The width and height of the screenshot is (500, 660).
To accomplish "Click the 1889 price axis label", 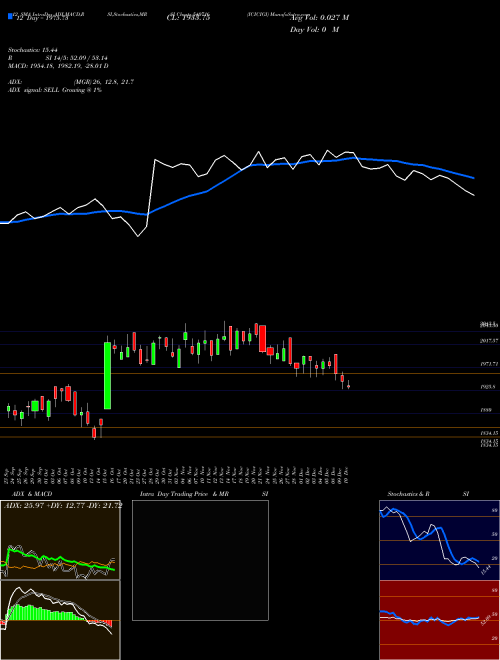I will point(487,410).
